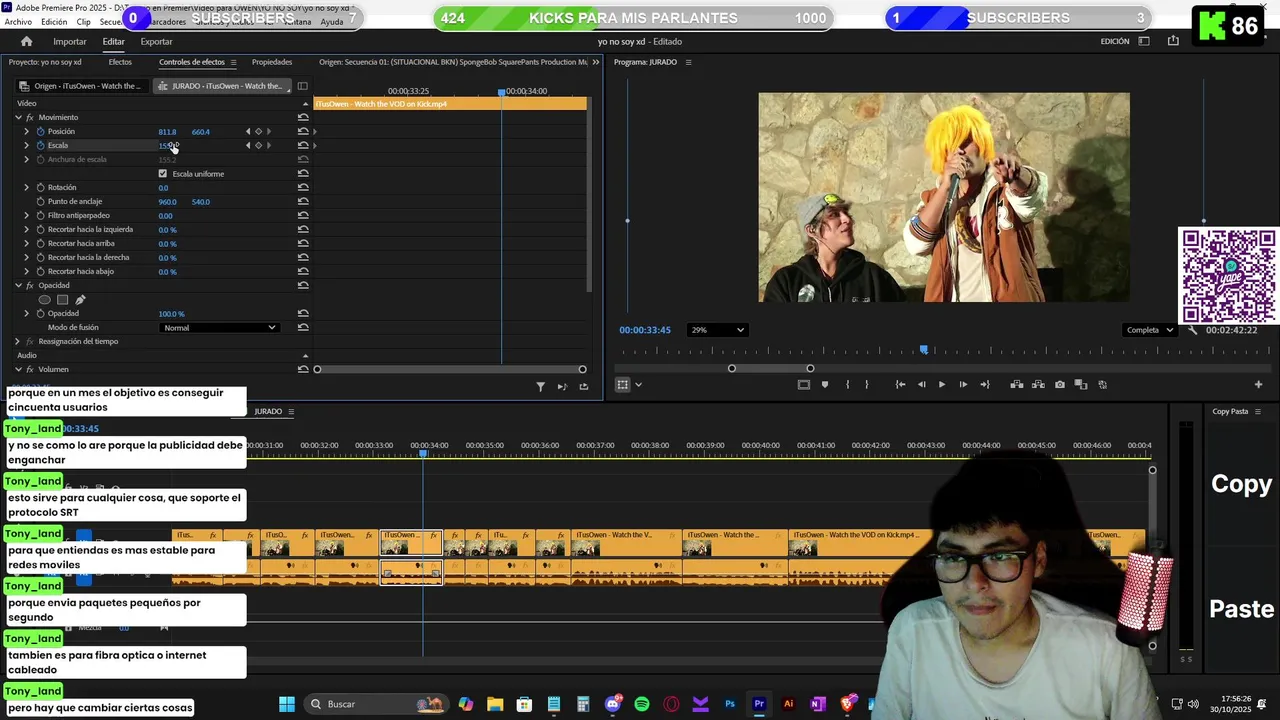Viewport: 1280px width, 720px height.
Task: Toggle Recortar hacia la izquierda stopwatch
Action: click(x=41, y=229)
